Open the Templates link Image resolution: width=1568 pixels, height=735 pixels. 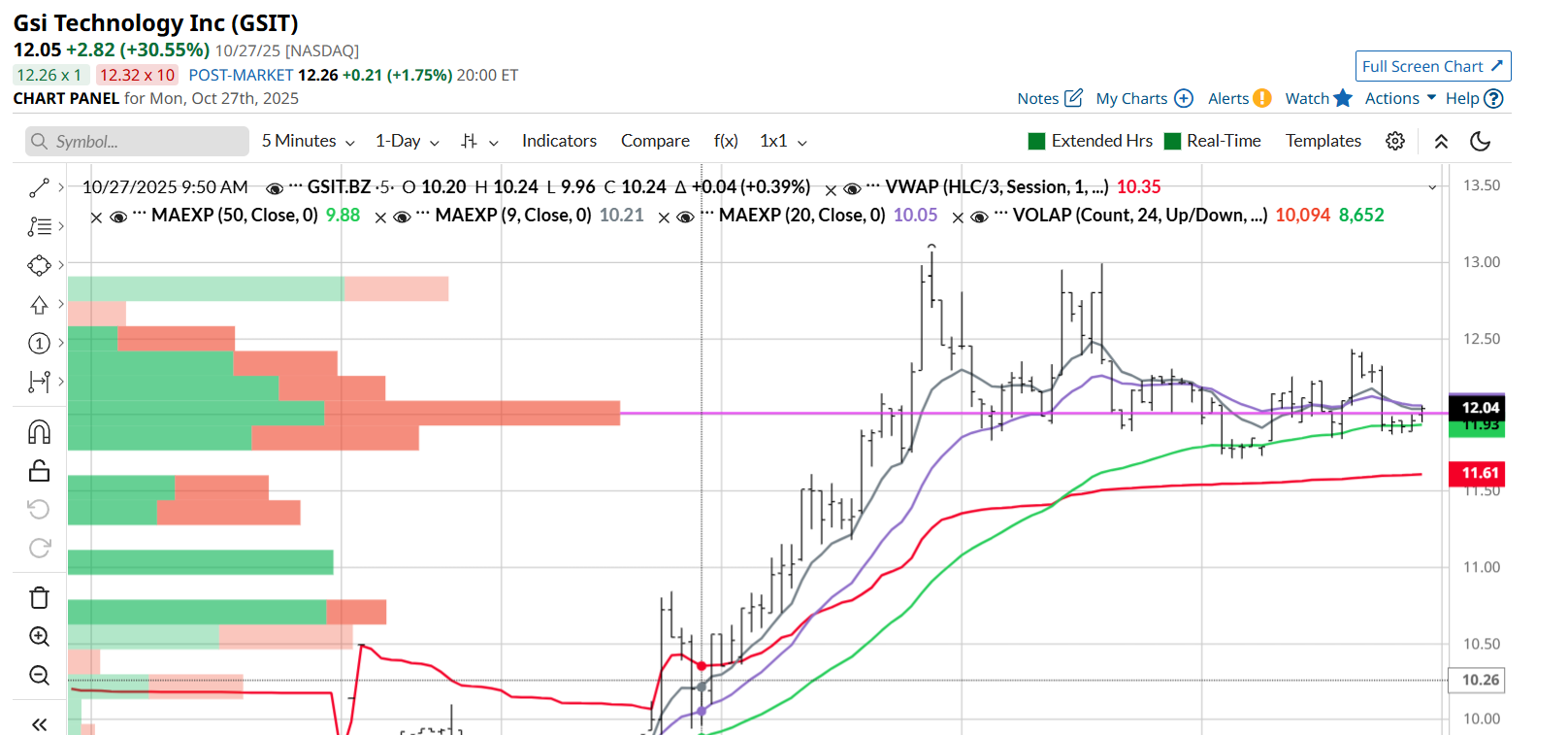[1323, 142]
